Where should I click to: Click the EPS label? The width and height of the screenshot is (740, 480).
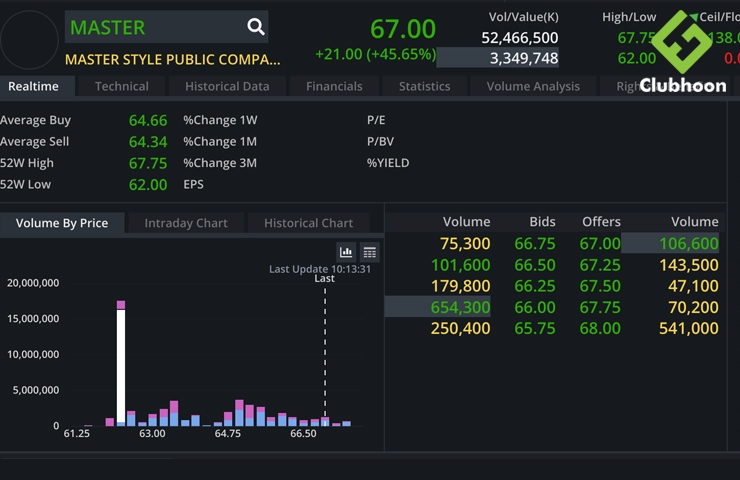click(x=193, y=184)
